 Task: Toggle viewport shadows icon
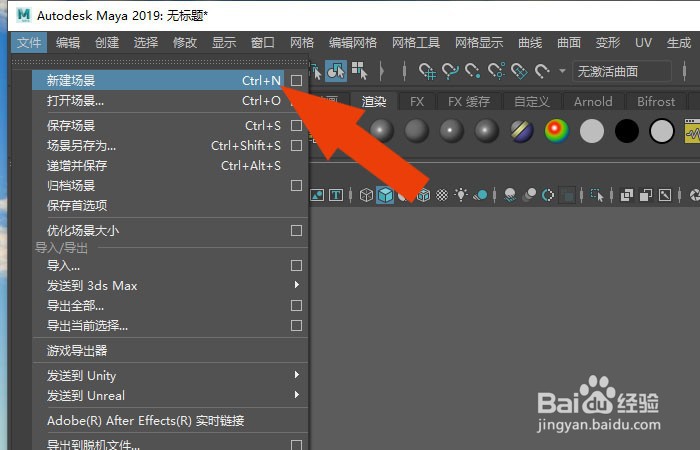[x=480, y=195]
